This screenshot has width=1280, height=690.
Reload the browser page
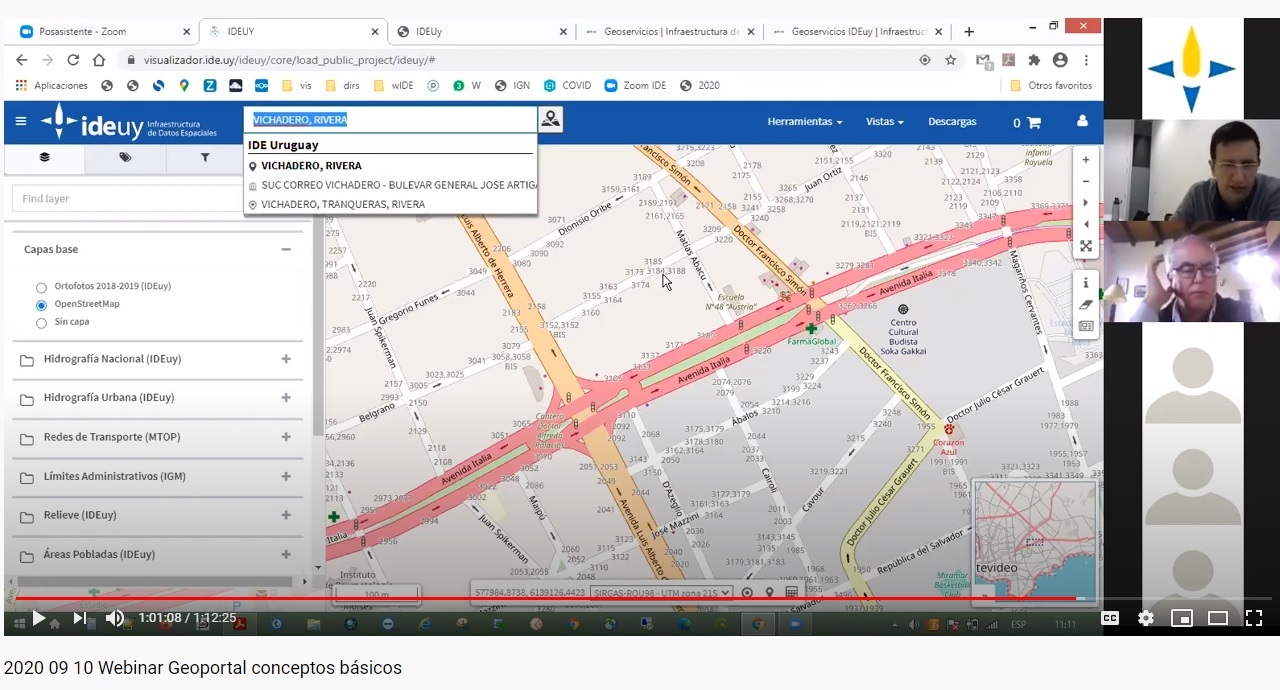(x=73, y=60)
